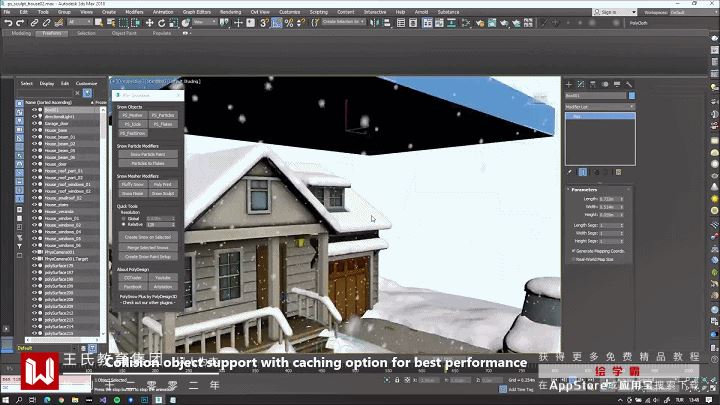Toggle visibility of PhysCamera001

(34, 252)
